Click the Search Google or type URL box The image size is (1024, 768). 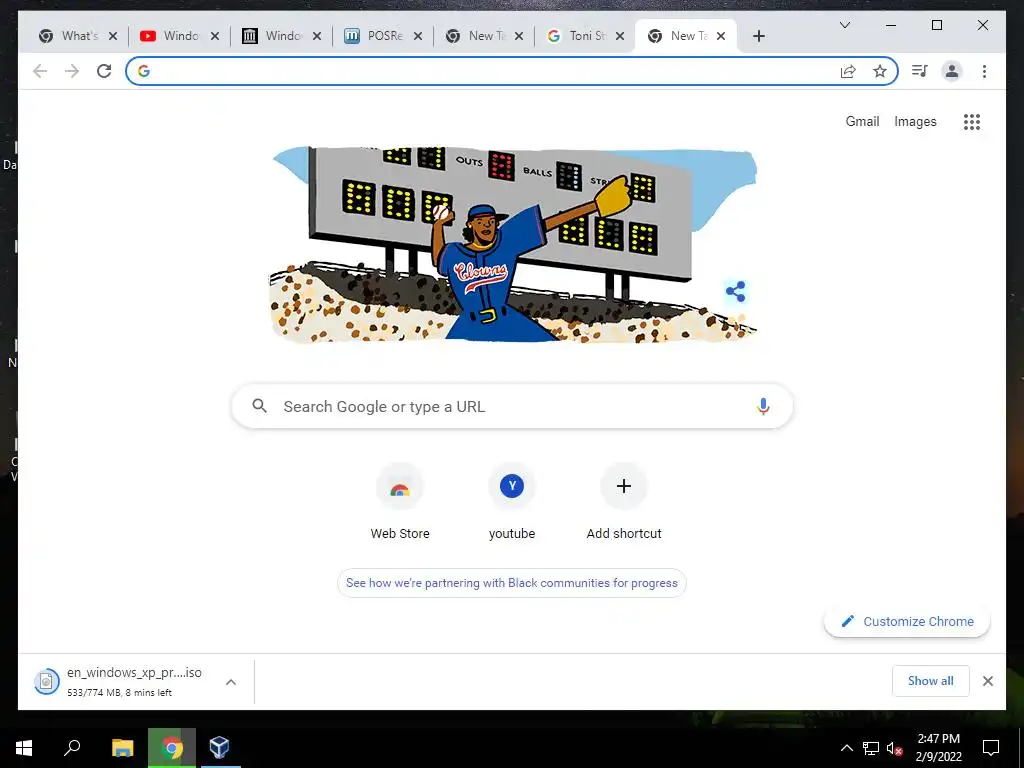pos(512,406)
